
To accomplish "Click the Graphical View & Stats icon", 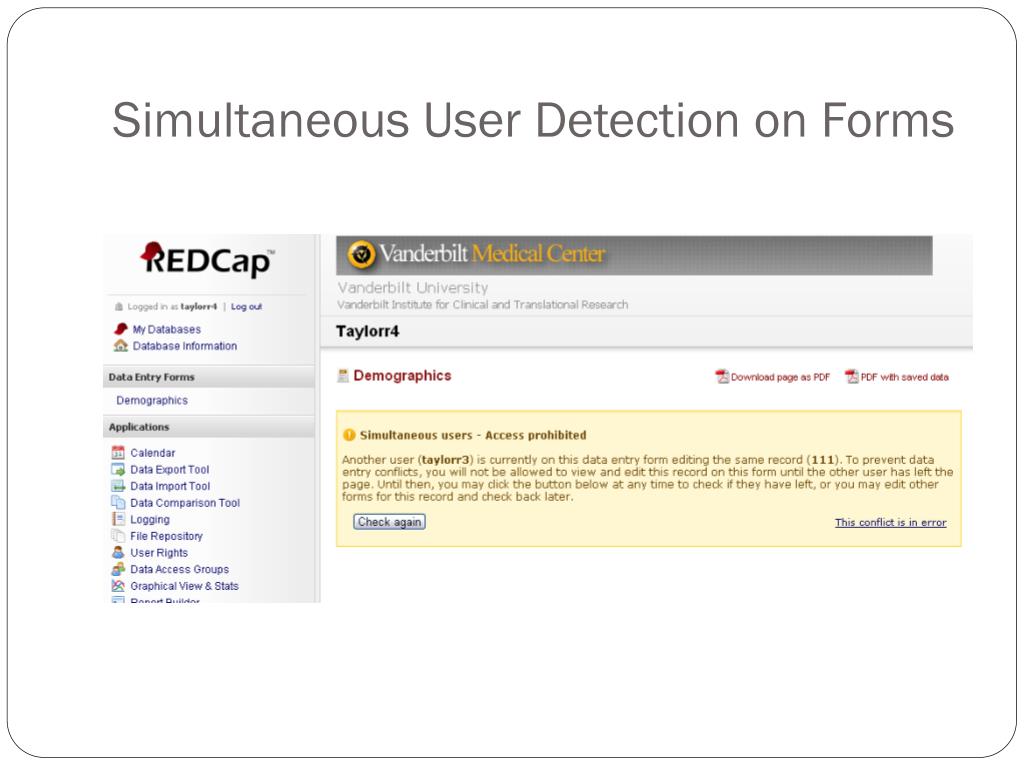I will coord(118,586).
